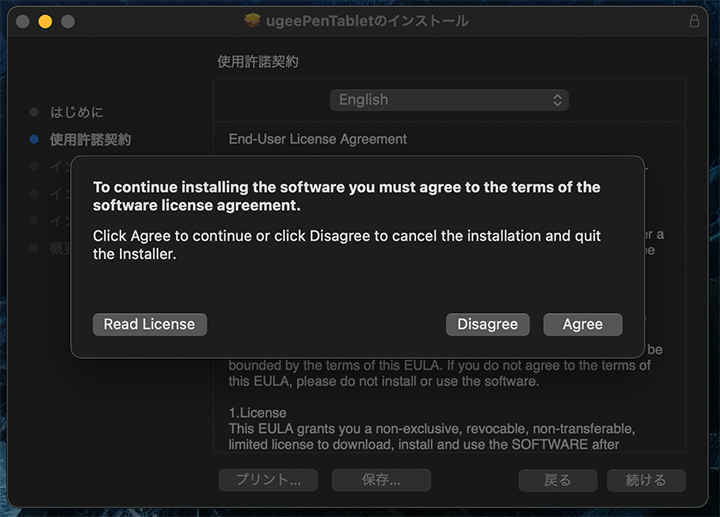
Task: Click the yellow minimize window button
Action: [45, 21]
